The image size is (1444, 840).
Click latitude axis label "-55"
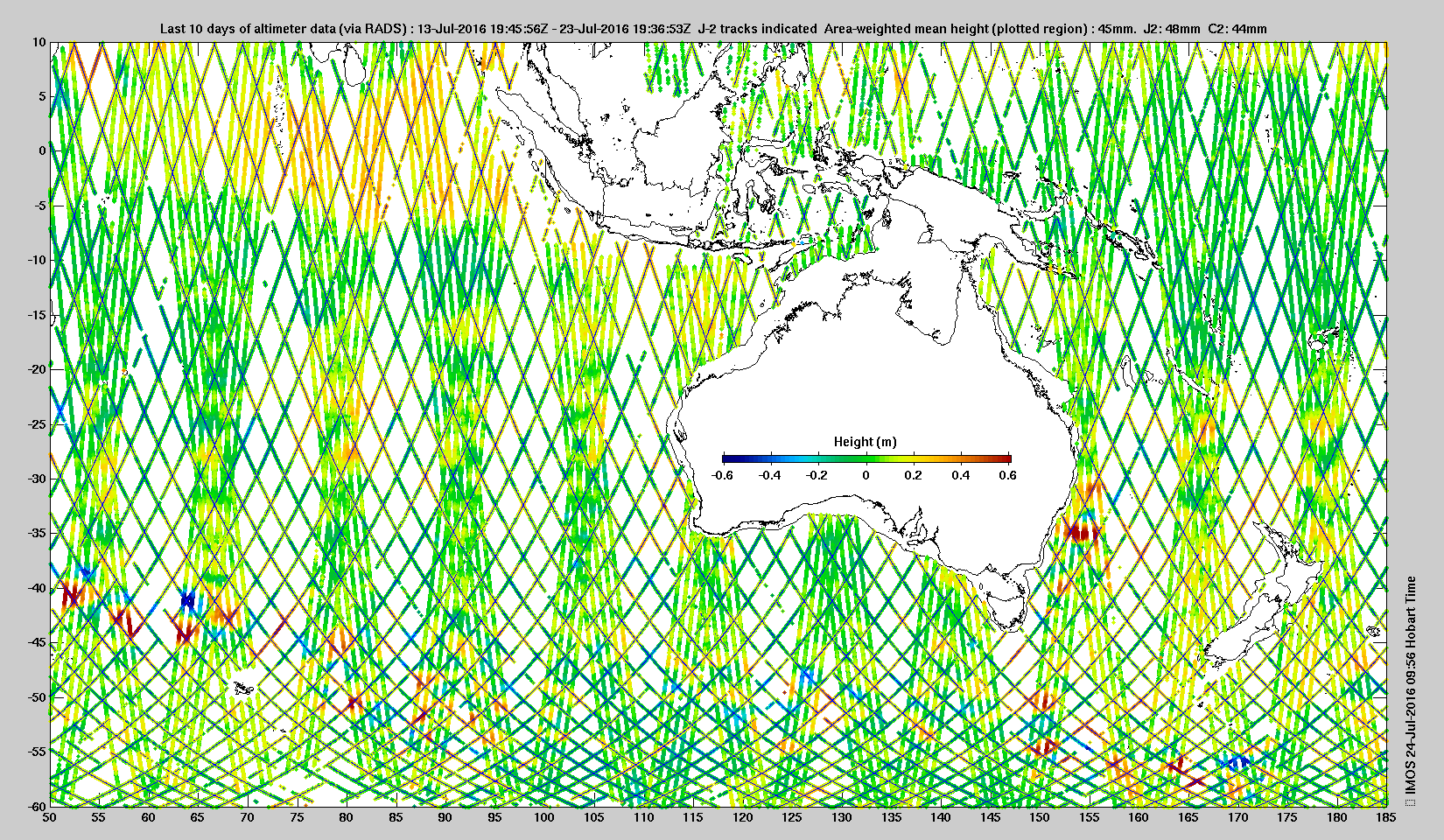click(37, 752)
